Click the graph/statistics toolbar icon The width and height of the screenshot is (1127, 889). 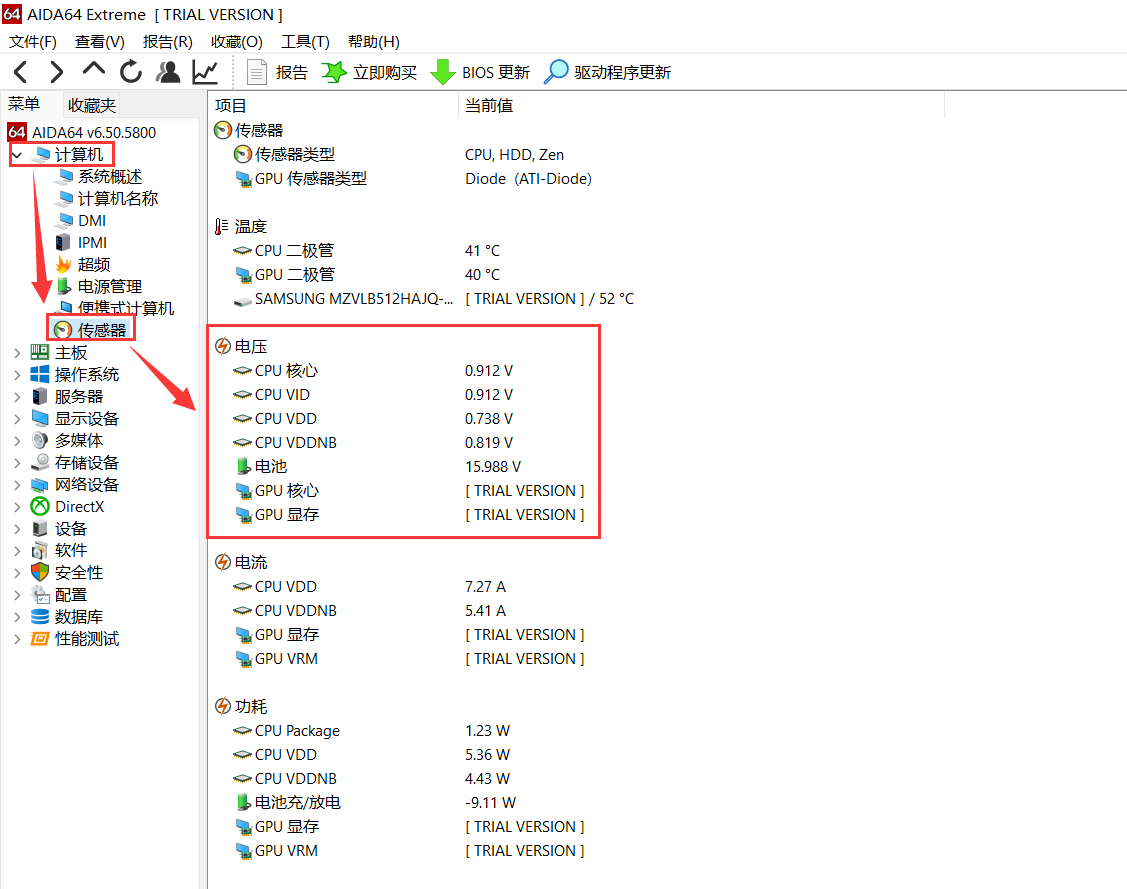(x=204, y=71)
